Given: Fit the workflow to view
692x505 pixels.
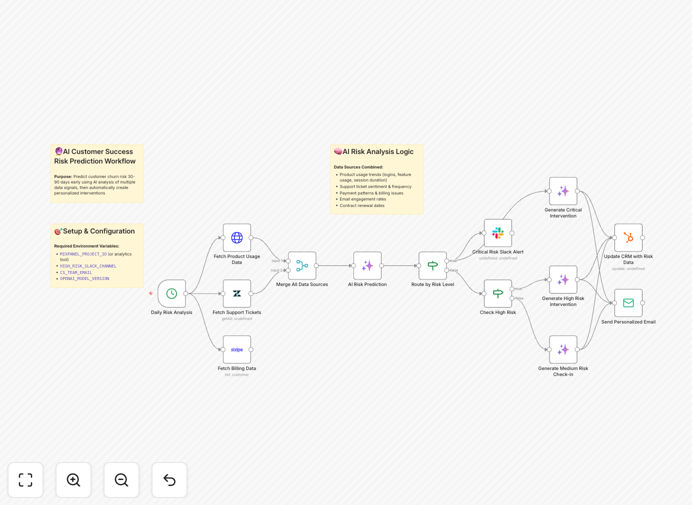Looking at the screenshot, I should (x=26, y=480).
